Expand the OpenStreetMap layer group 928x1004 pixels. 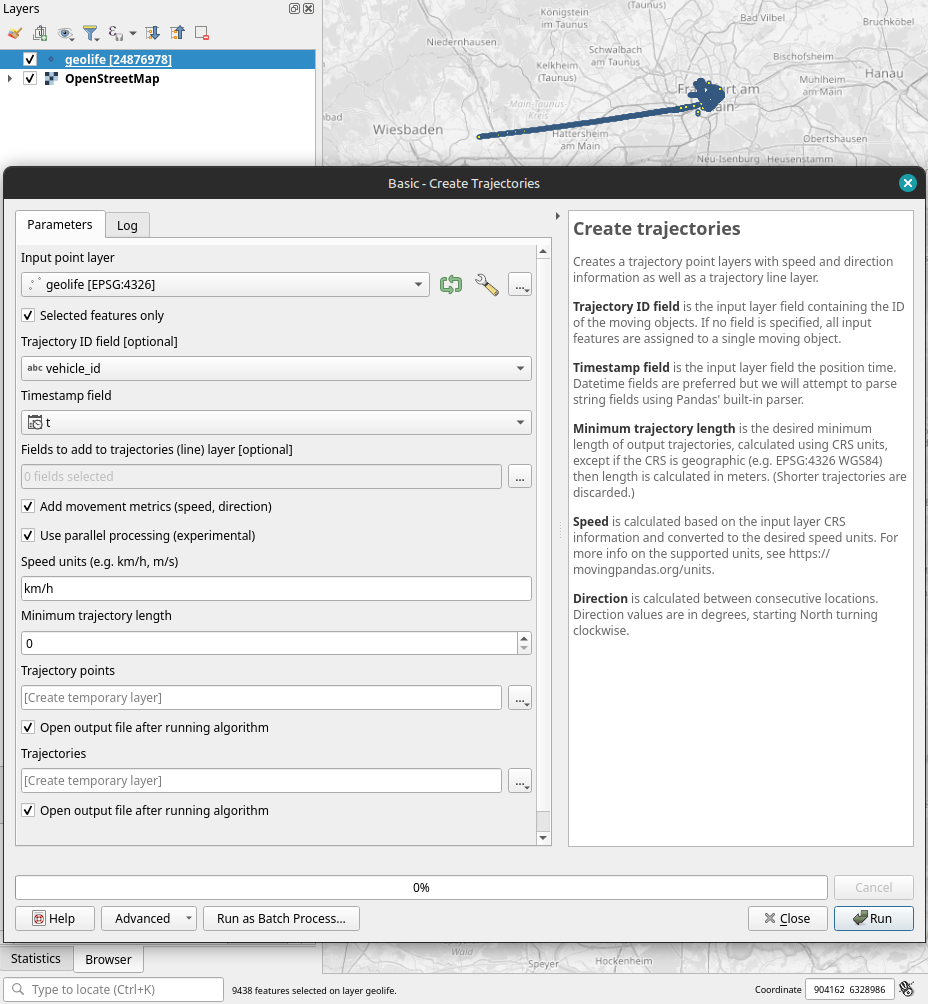point(10,79)
